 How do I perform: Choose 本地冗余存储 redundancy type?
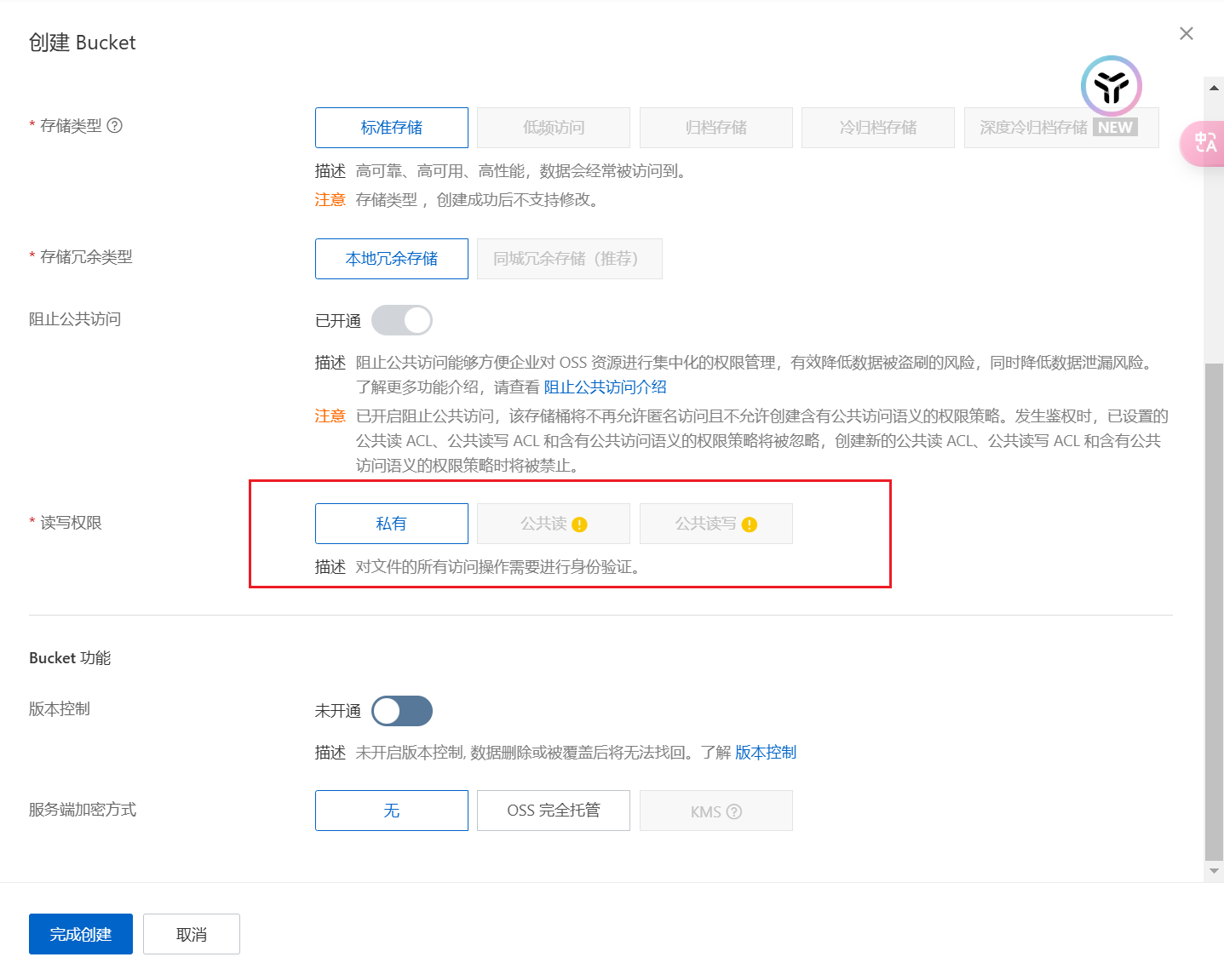pos(392,259)
